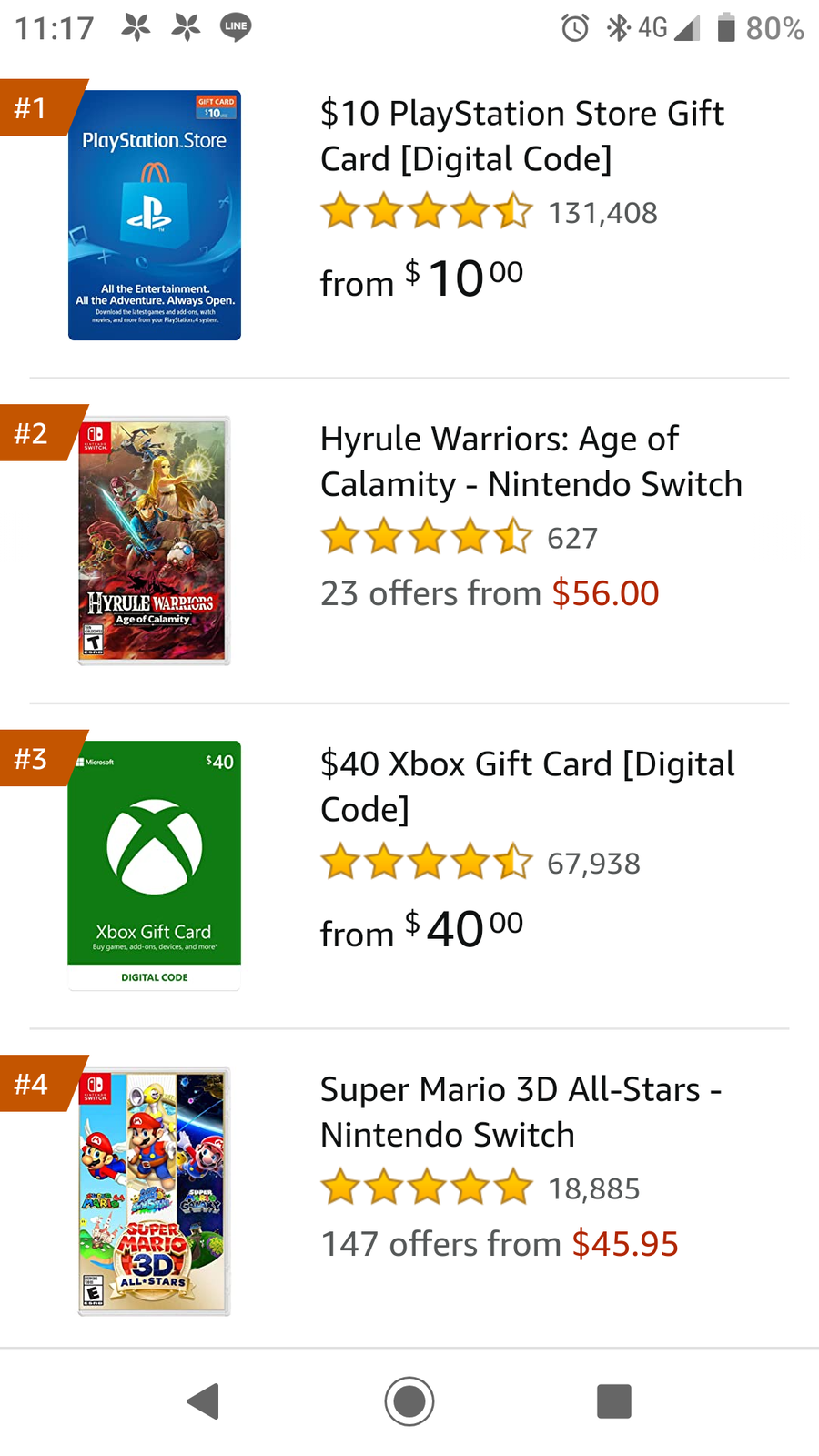Screen dimensions: 819x1456
Task: Tap the battery status icon
Action: (726, 28)
